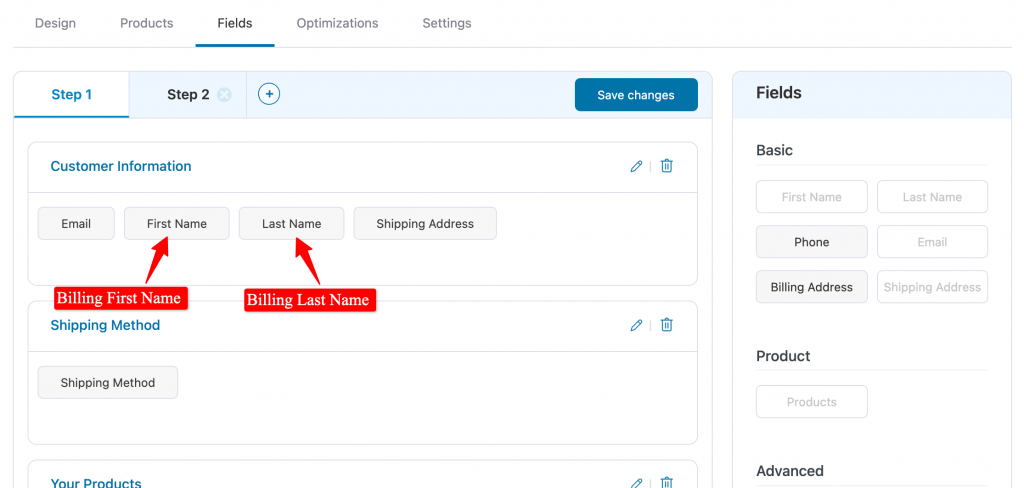The height and width of the screenshot is (488, 1024).
Task: Click the Basic group heading
Action: click(775, 150)
